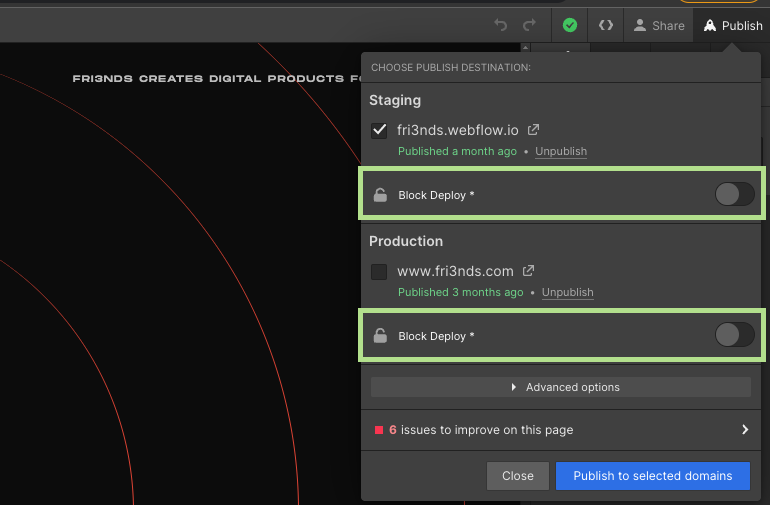This screenshot has width=770, height=505.
Task: Click the red issues indicator square
Action: pos(379,430)
